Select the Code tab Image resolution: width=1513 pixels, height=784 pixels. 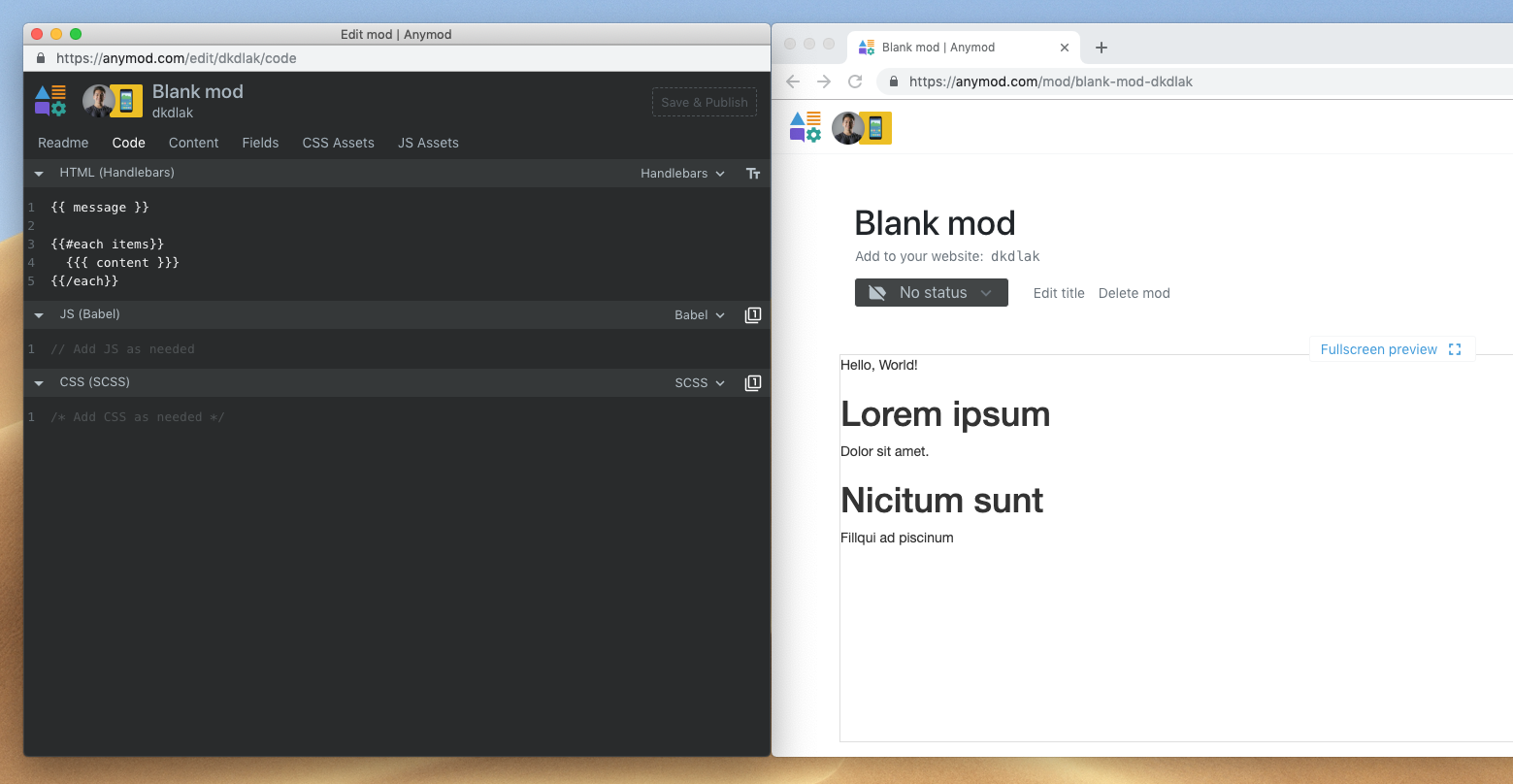click(x=128, y=143)
